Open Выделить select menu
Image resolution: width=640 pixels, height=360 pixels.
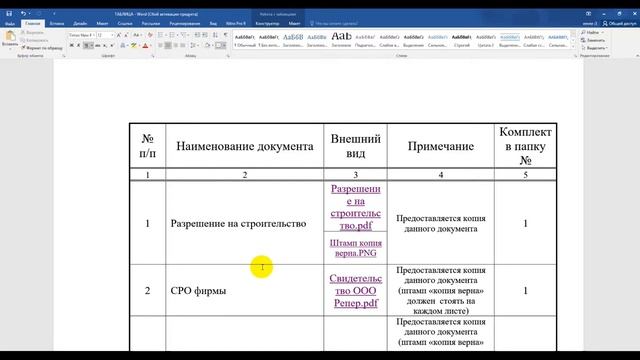[x=594, y=48]
